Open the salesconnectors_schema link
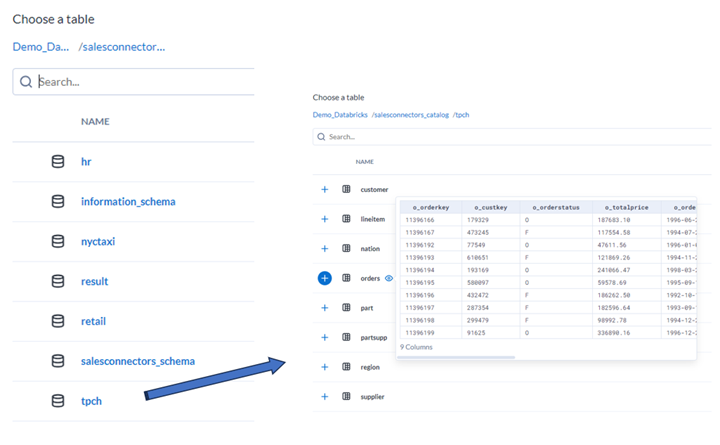 138,361
